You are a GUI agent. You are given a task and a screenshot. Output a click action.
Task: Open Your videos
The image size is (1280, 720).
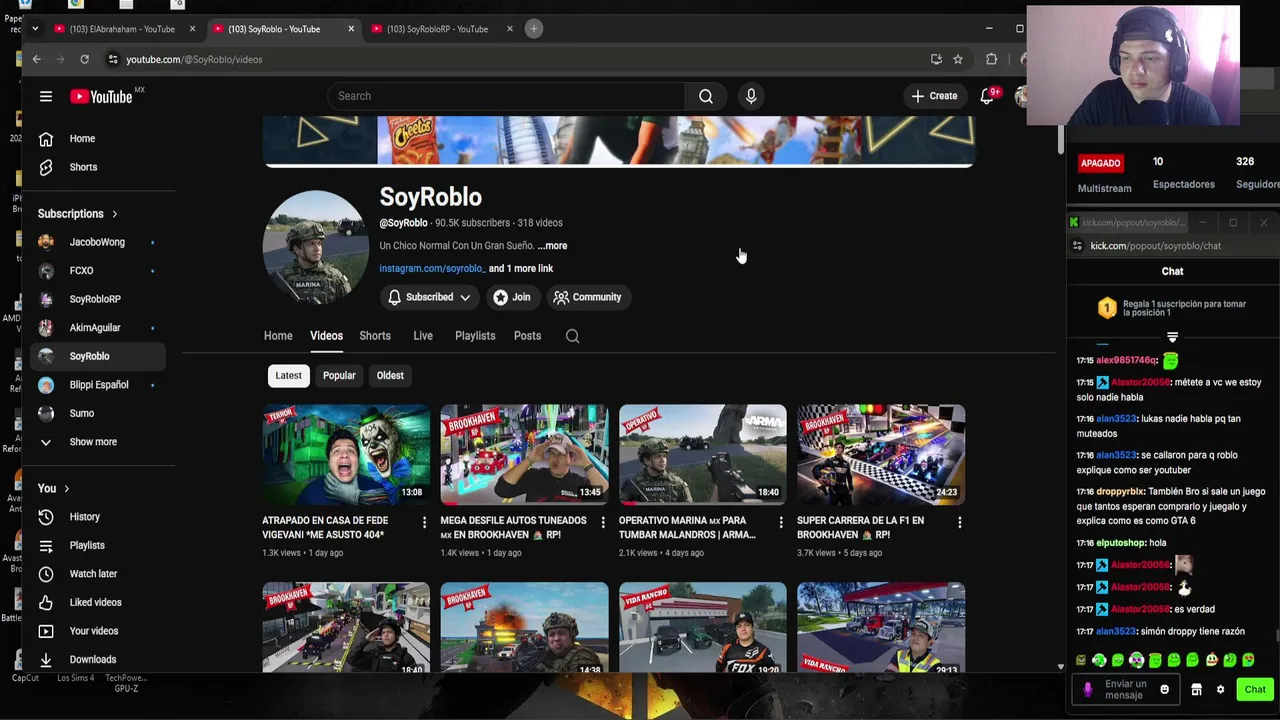click(100, 631)
